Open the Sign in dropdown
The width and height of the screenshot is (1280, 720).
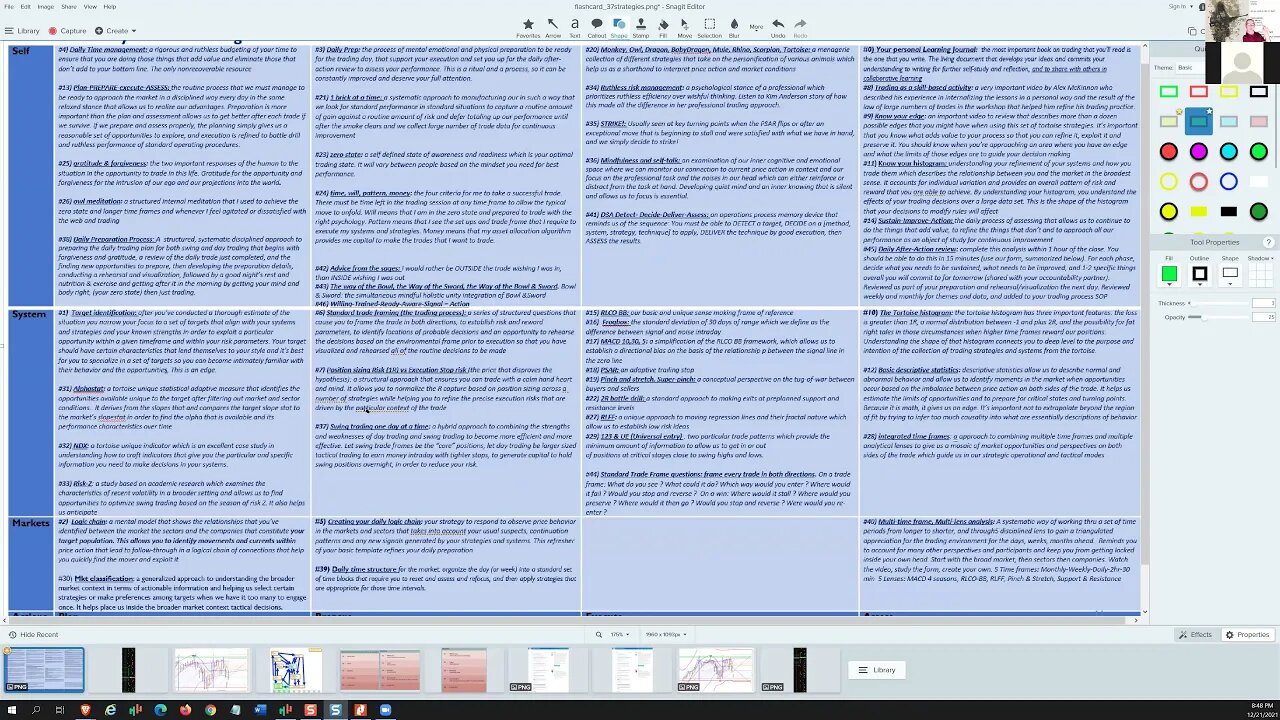pos(1180,6)
